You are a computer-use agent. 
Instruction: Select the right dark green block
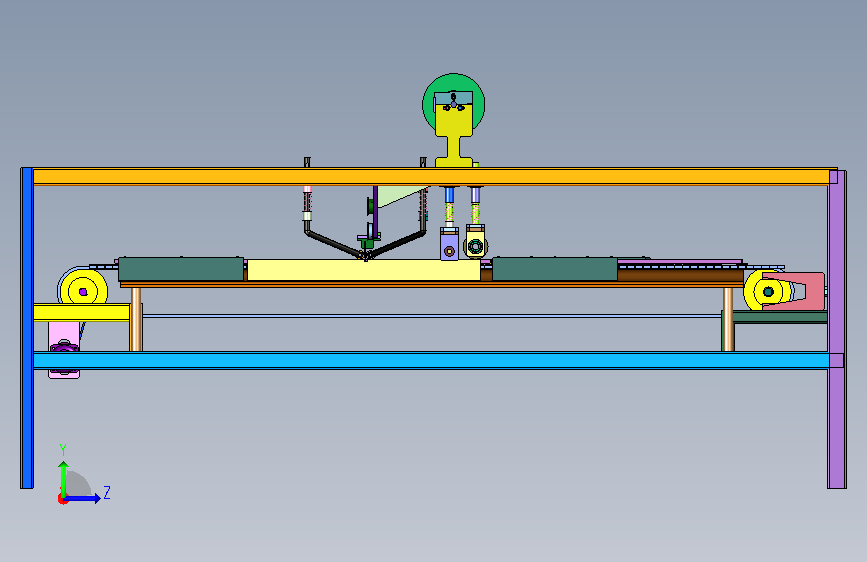click(555, 269)
